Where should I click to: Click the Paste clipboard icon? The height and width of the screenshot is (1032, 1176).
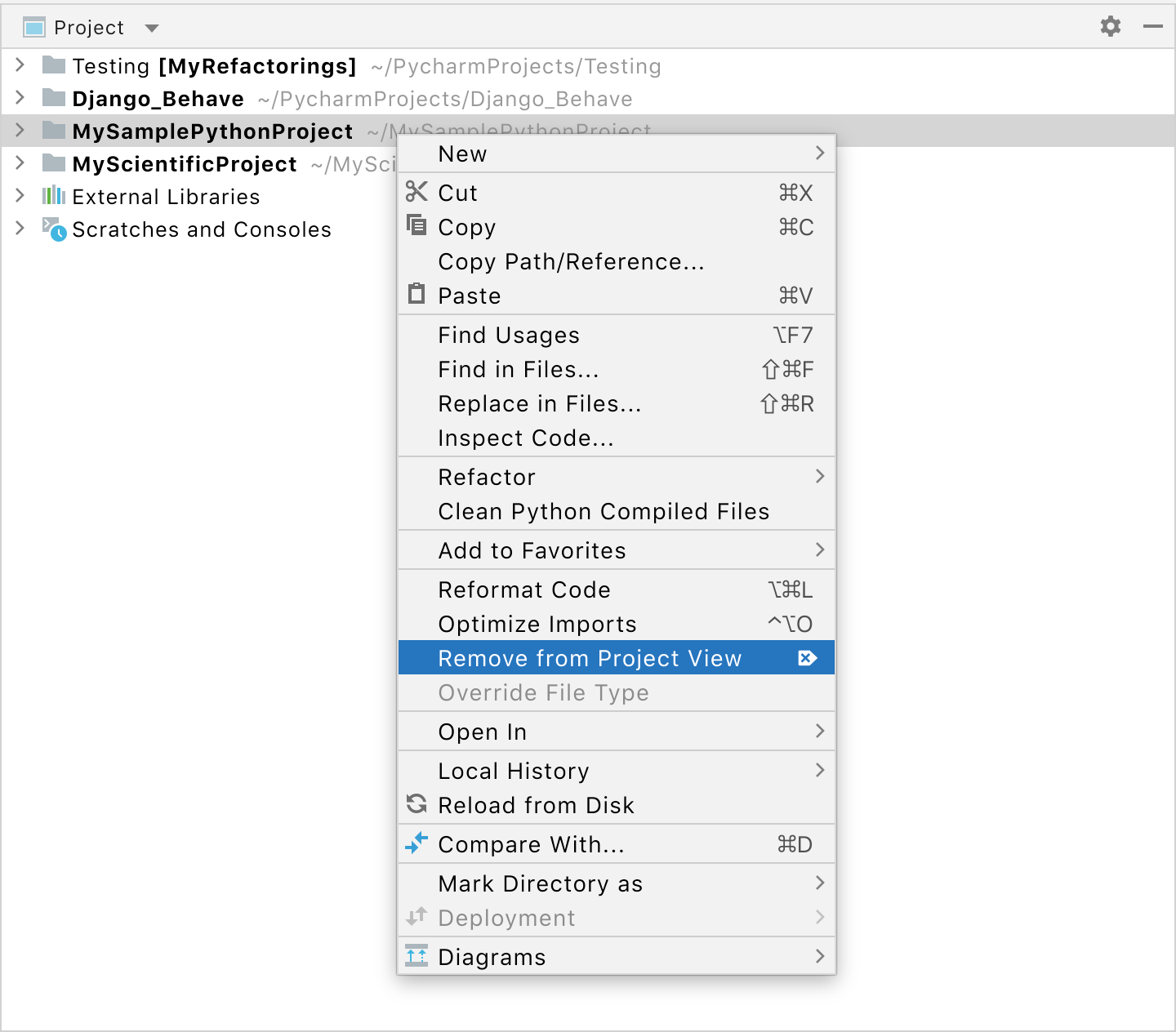(416, 296)
